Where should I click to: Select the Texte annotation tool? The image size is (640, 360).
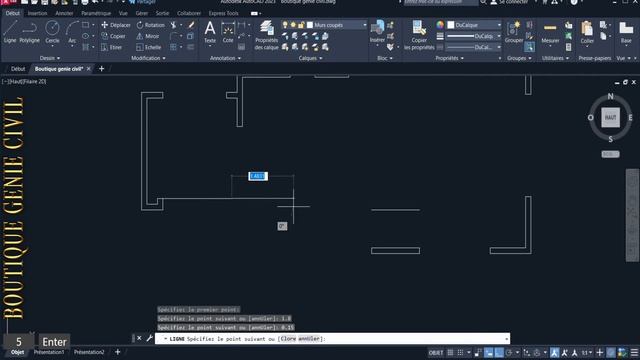[210, 32]
